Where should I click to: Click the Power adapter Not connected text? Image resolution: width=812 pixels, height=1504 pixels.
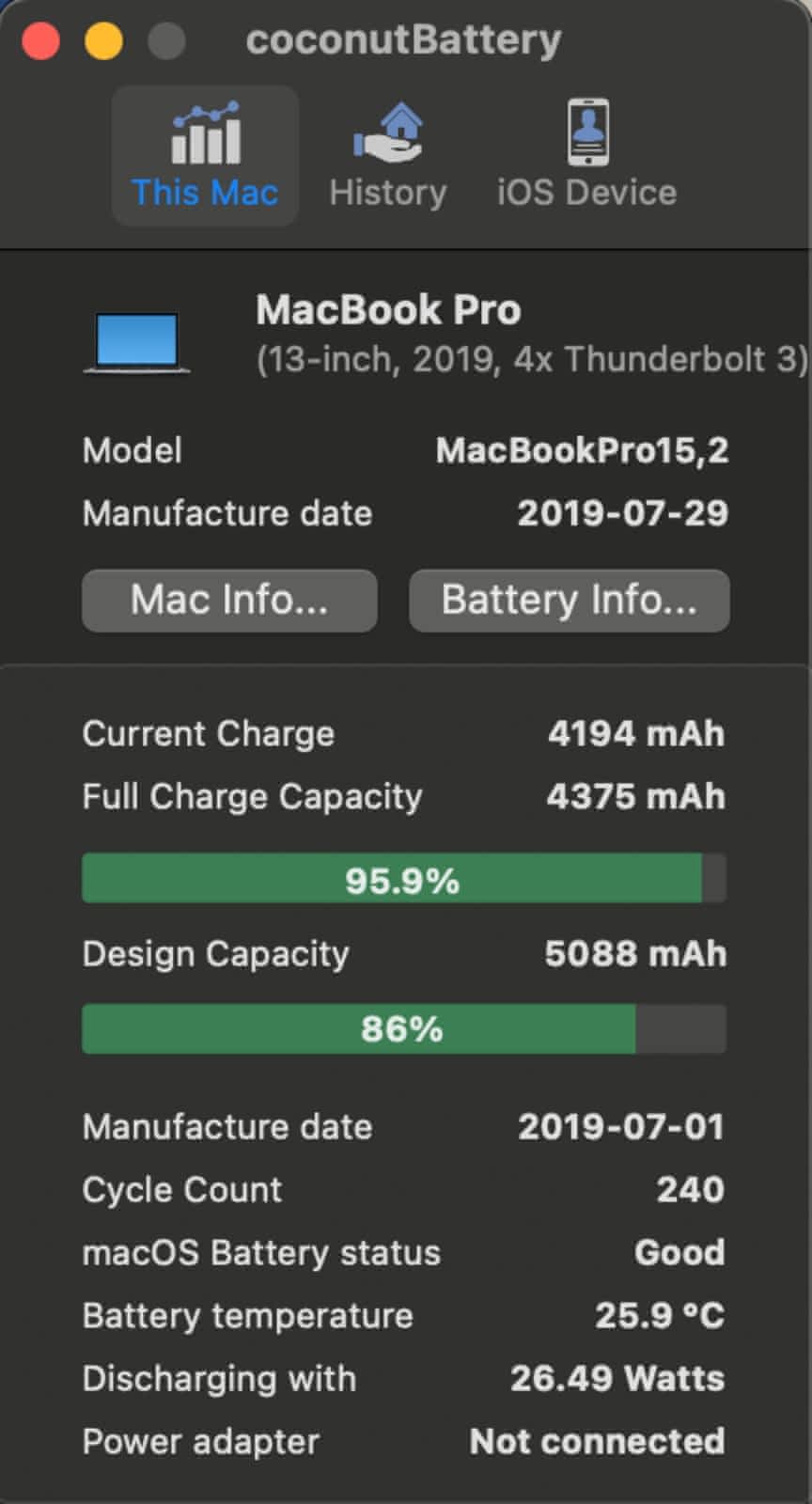[597, 1441]
